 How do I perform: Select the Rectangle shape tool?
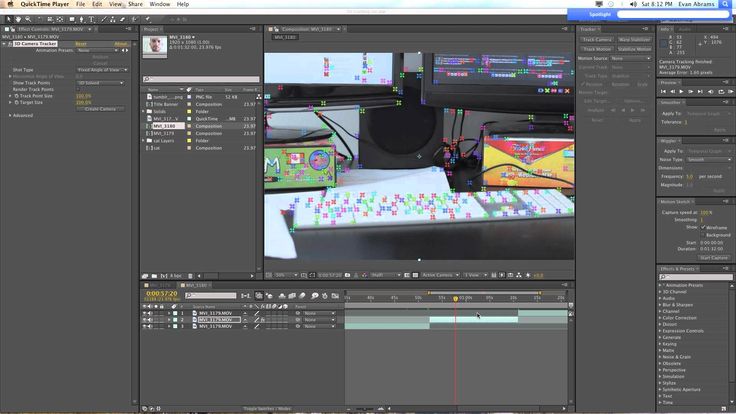click(72, 19)
